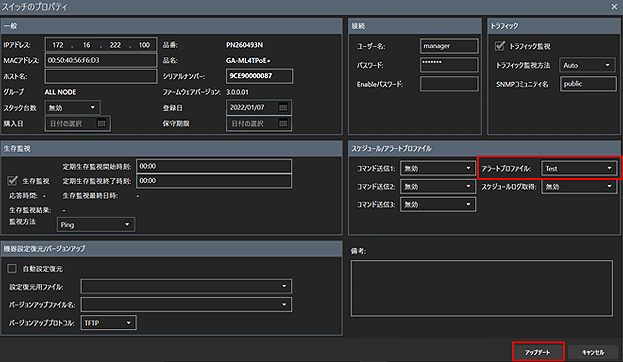This screenshot has height=362, width=623.
Task: Click the Enableパスワード input field
Action: [x=449, y=84]
